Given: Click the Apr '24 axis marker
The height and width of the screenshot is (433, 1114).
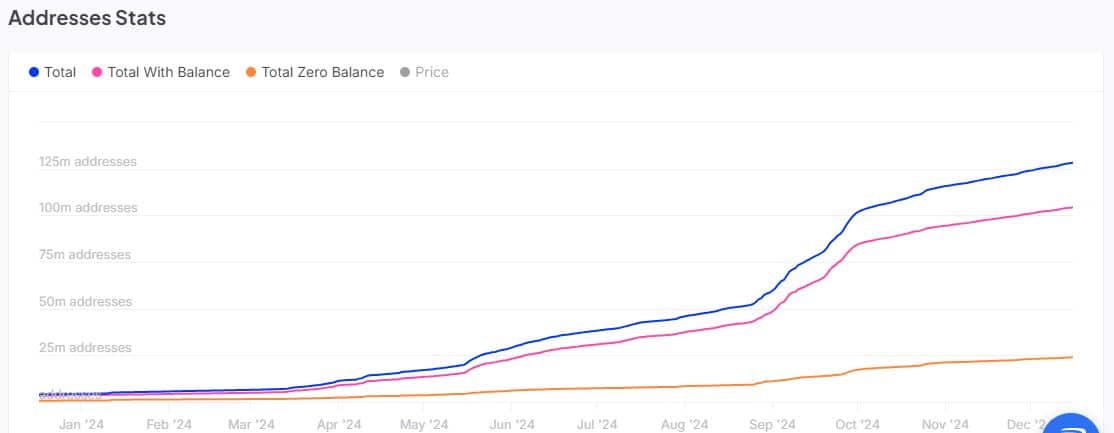Looking at the screenshot, I should click(338, 424).
